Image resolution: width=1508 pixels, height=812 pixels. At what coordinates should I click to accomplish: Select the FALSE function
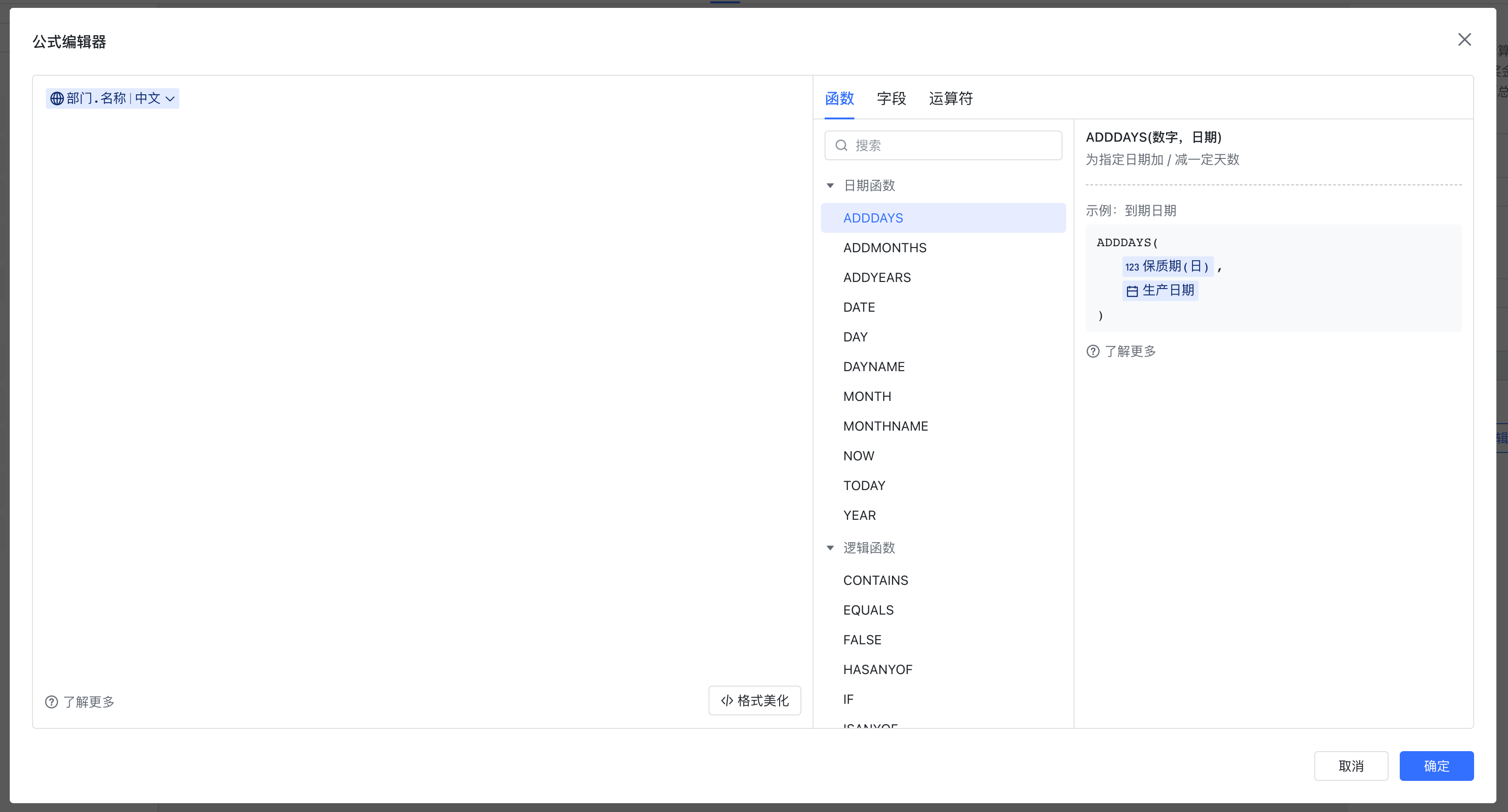tap(943, 640)
